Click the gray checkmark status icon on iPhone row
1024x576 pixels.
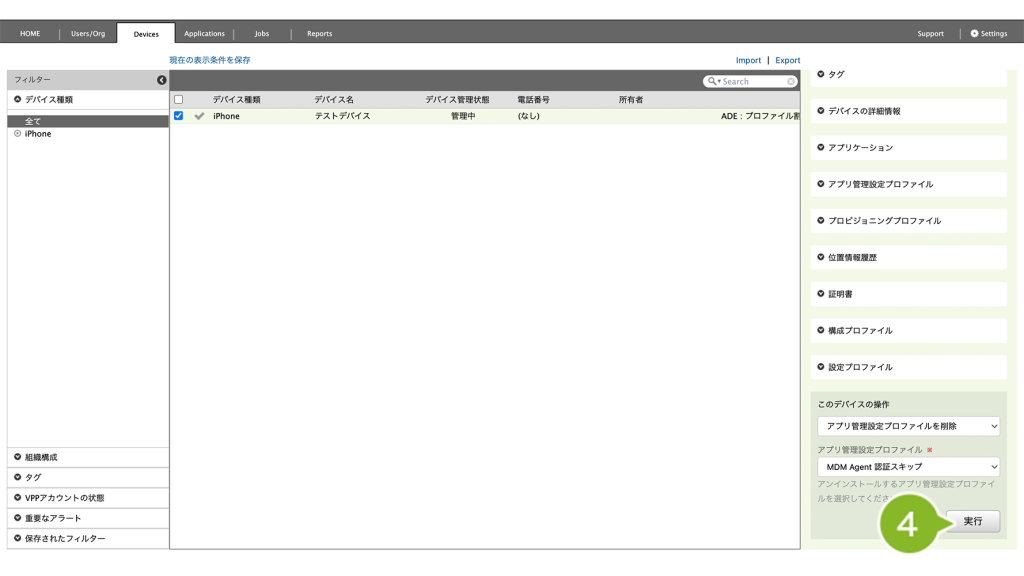(x=199, y=116)
